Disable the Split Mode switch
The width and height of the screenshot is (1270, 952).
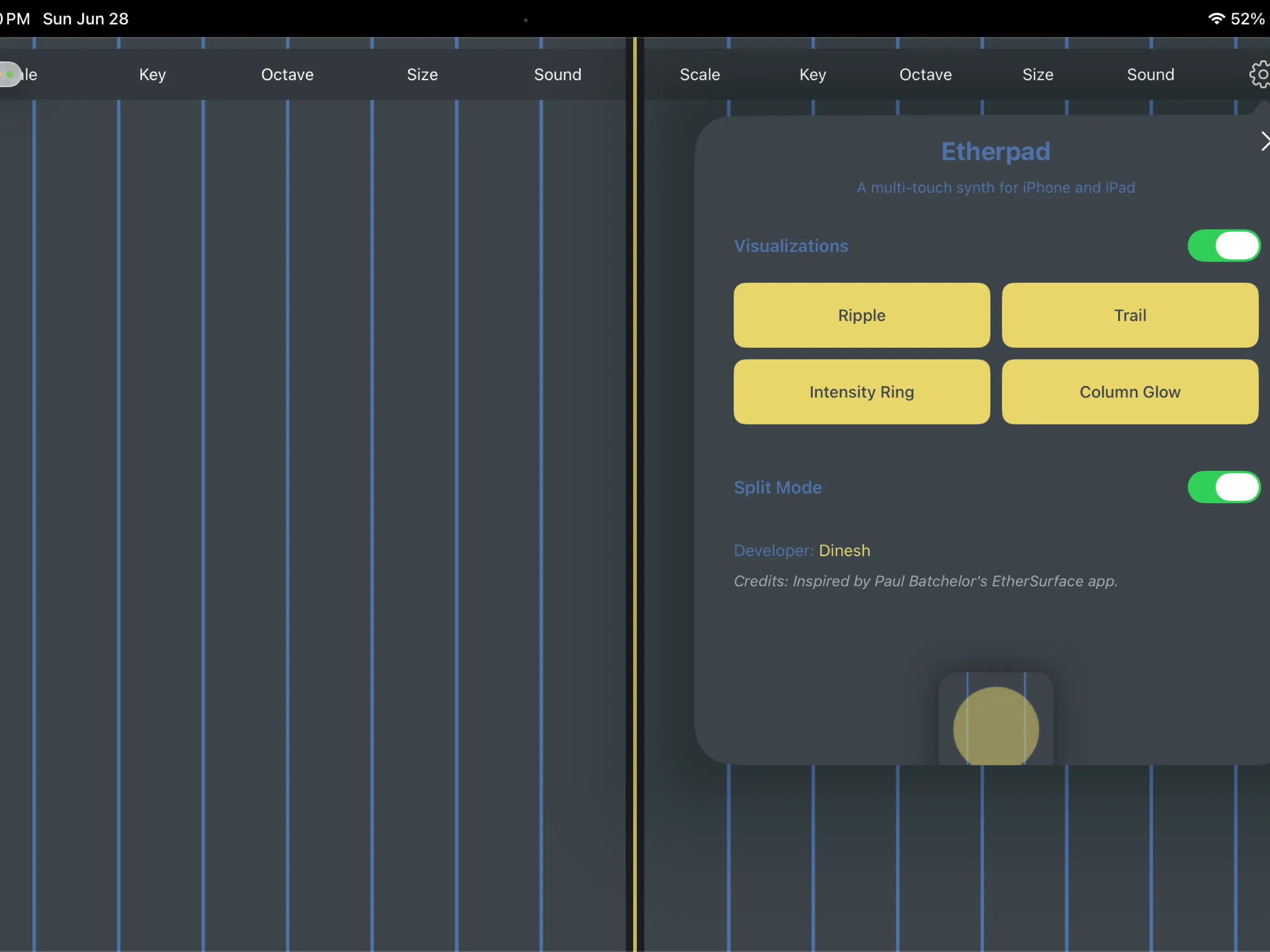pos(1223,487)
